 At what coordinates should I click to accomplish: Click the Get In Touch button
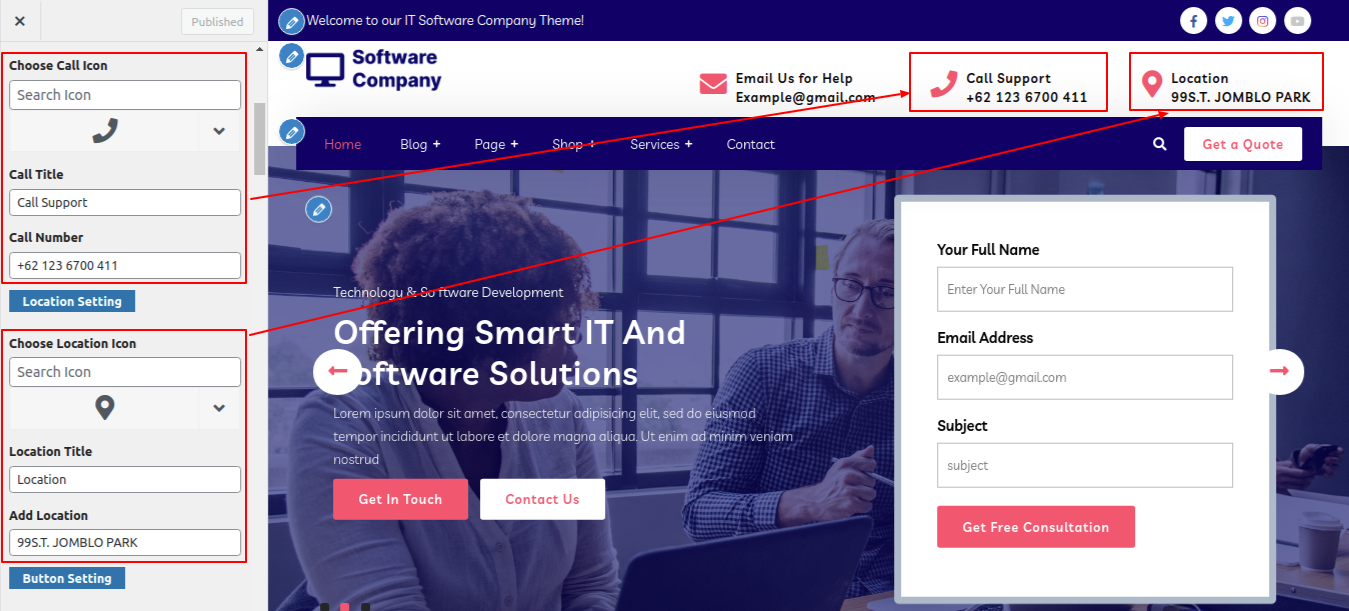pos(400,499)
